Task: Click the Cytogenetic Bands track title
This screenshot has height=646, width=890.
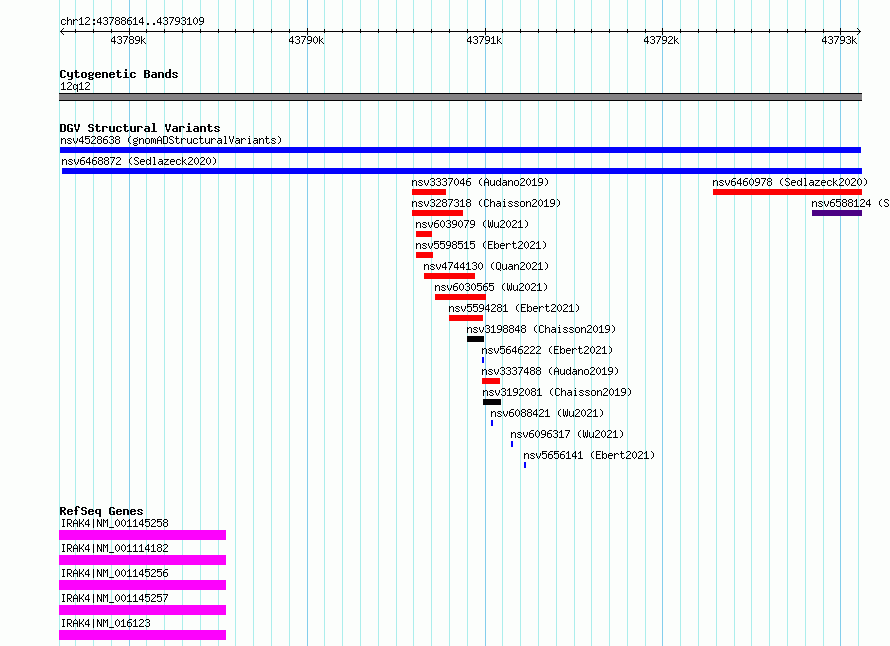Action: click(119, 74)
